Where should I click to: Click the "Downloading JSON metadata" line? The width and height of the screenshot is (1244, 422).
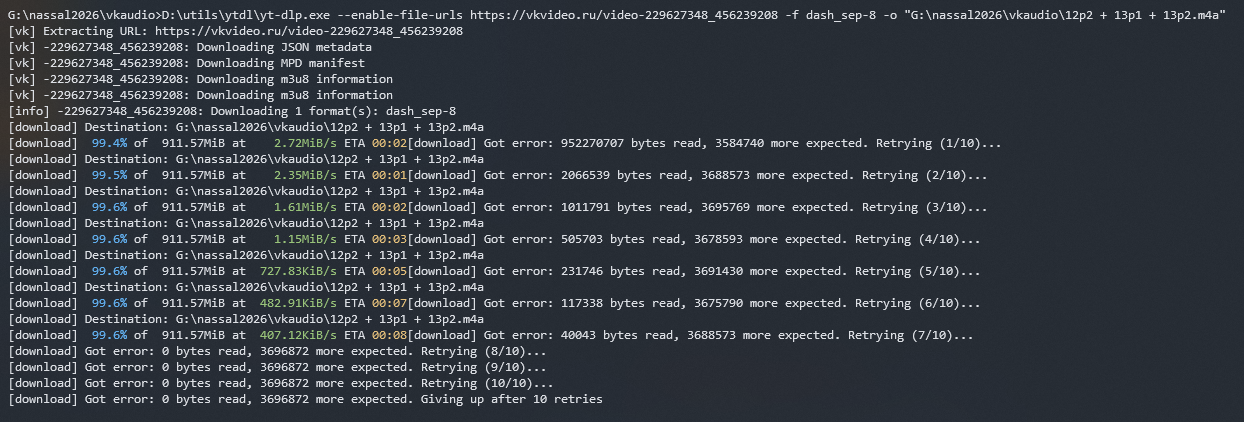pos(190,47)
